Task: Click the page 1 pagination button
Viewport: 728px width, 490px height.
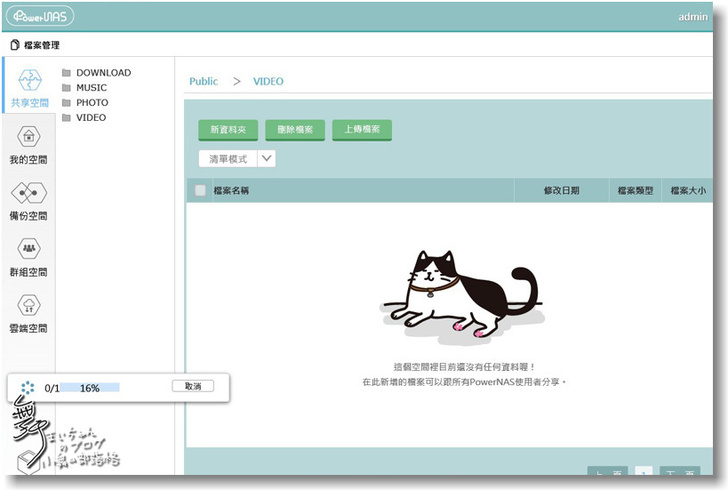Action: [x=644, y=471]
